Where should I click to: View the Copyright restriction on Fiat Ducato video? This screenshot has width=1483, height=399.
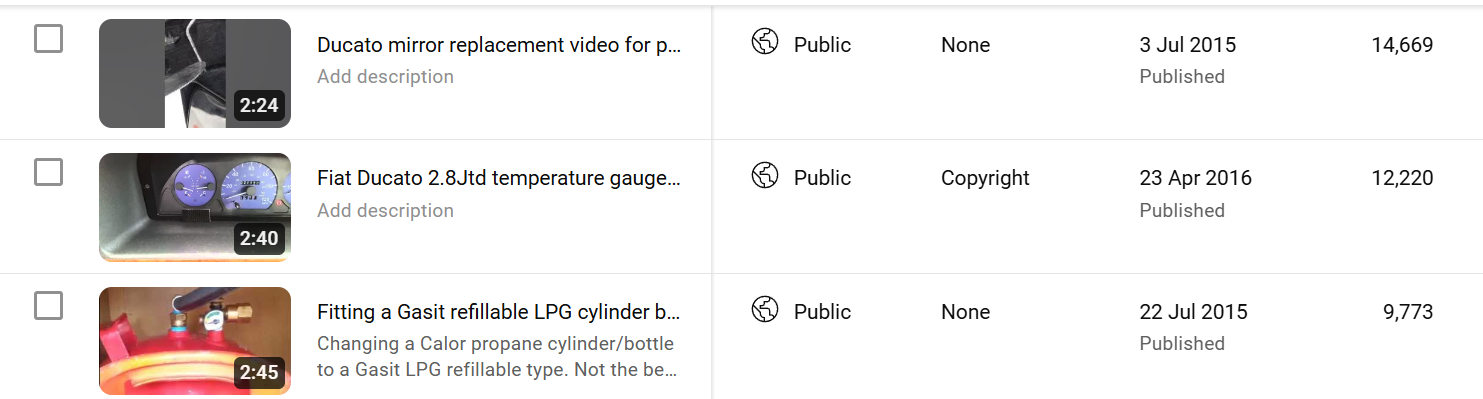point(985,178)
